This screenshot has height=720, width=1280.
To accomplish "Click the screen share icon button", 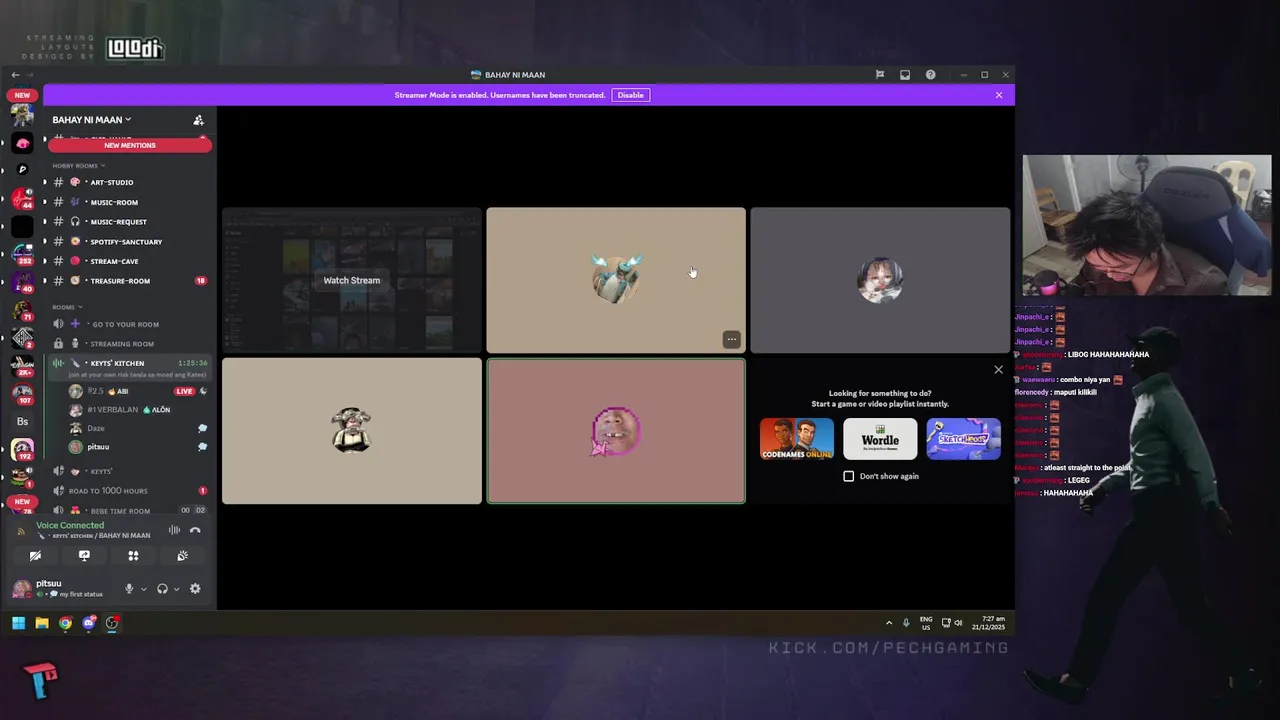I will [84, 555].
